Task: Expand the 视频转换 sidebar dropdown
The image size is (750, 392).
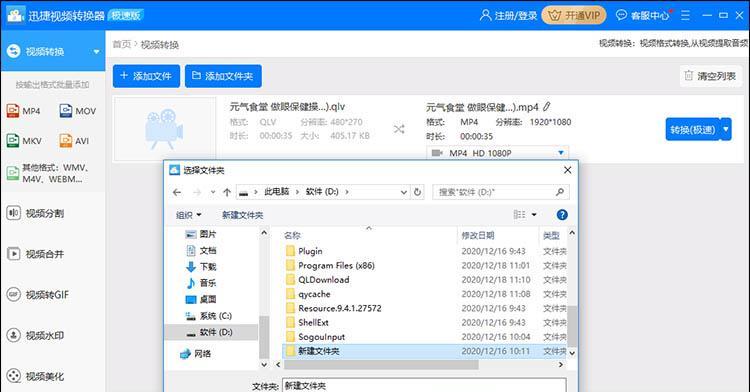Action: (96, 52)
